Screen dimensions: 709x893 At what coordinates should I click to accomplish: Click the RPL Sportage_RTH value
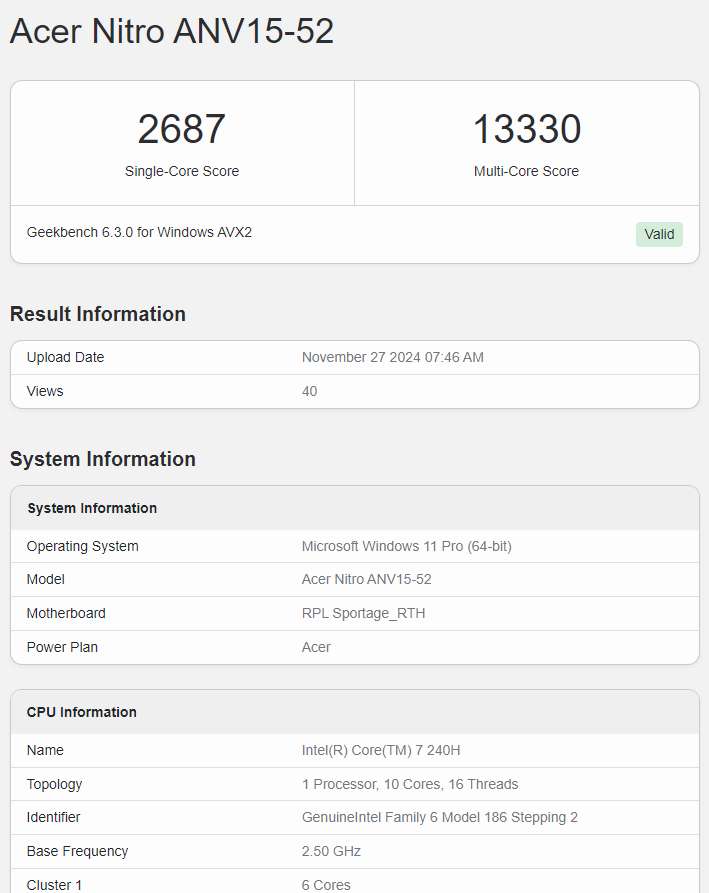click(x=363, y=613)
